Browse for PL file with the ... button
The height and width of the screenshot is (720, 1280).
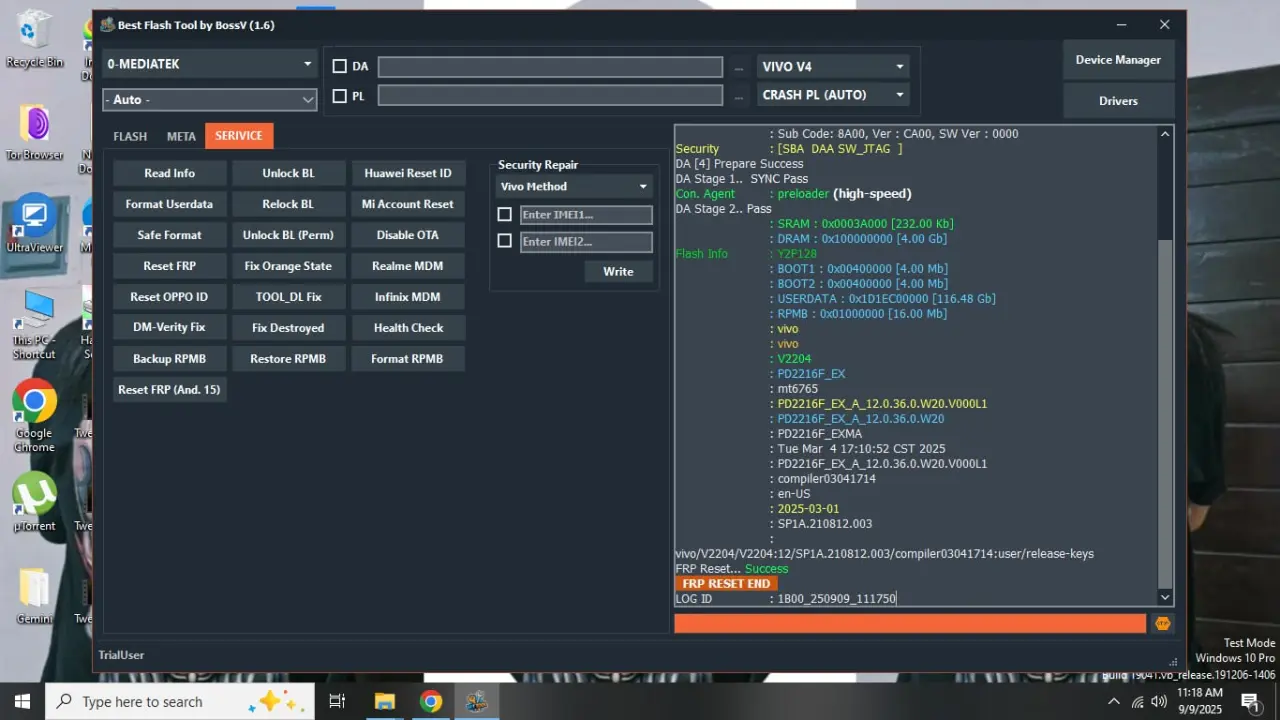[739, 97]
